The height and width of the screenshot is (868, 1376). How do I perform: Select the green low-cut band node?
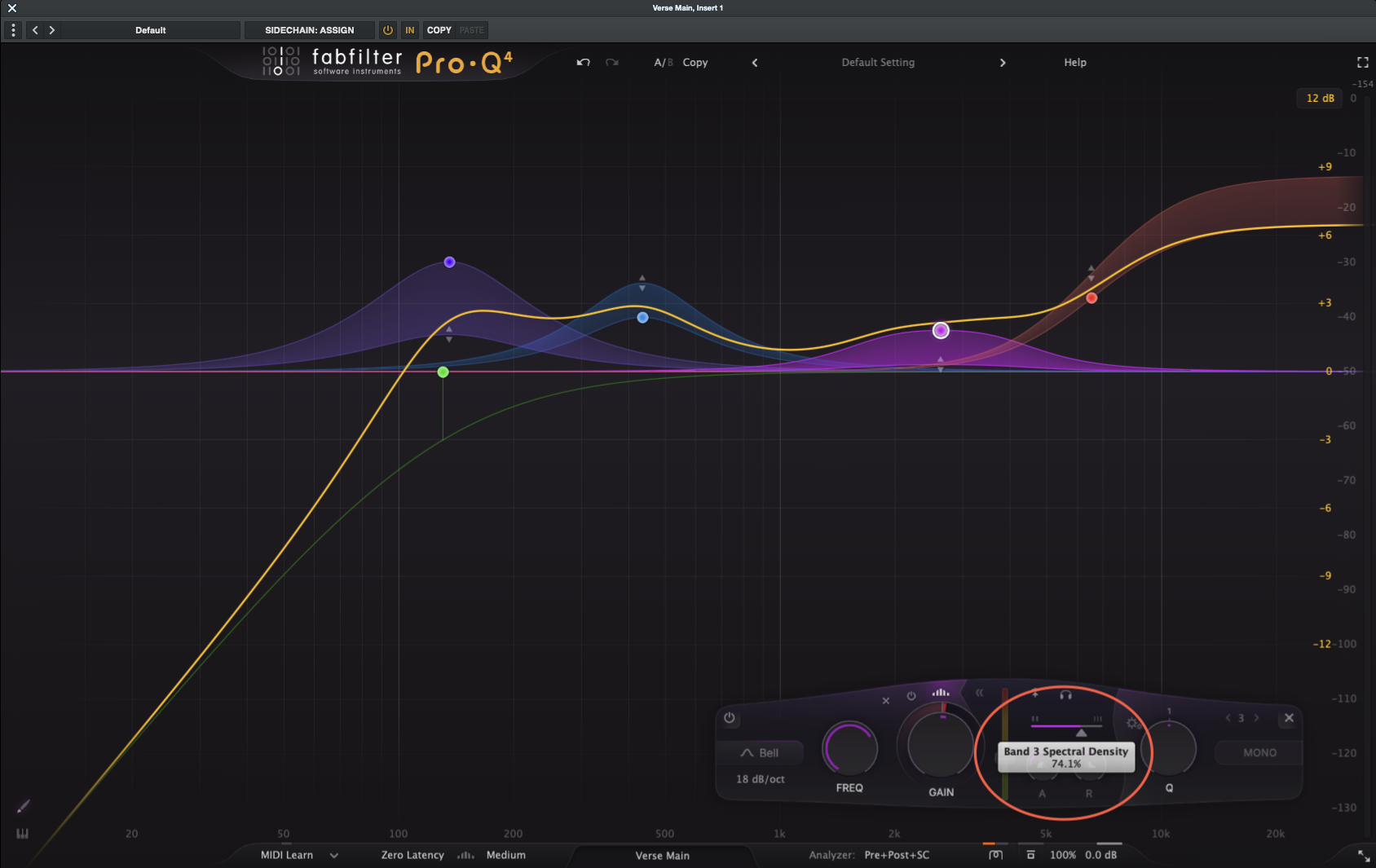point(443,372)
